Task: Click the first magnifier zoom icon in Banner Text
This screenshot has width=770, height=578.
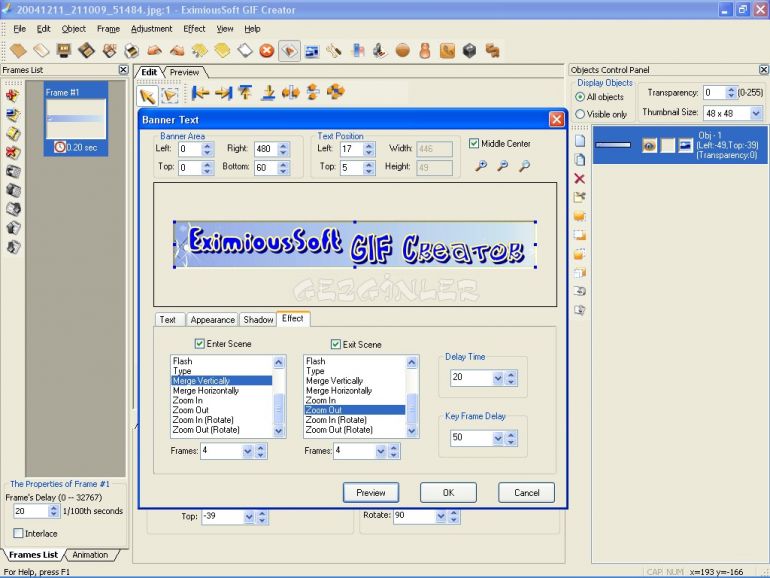Action: tap(481, 166)
